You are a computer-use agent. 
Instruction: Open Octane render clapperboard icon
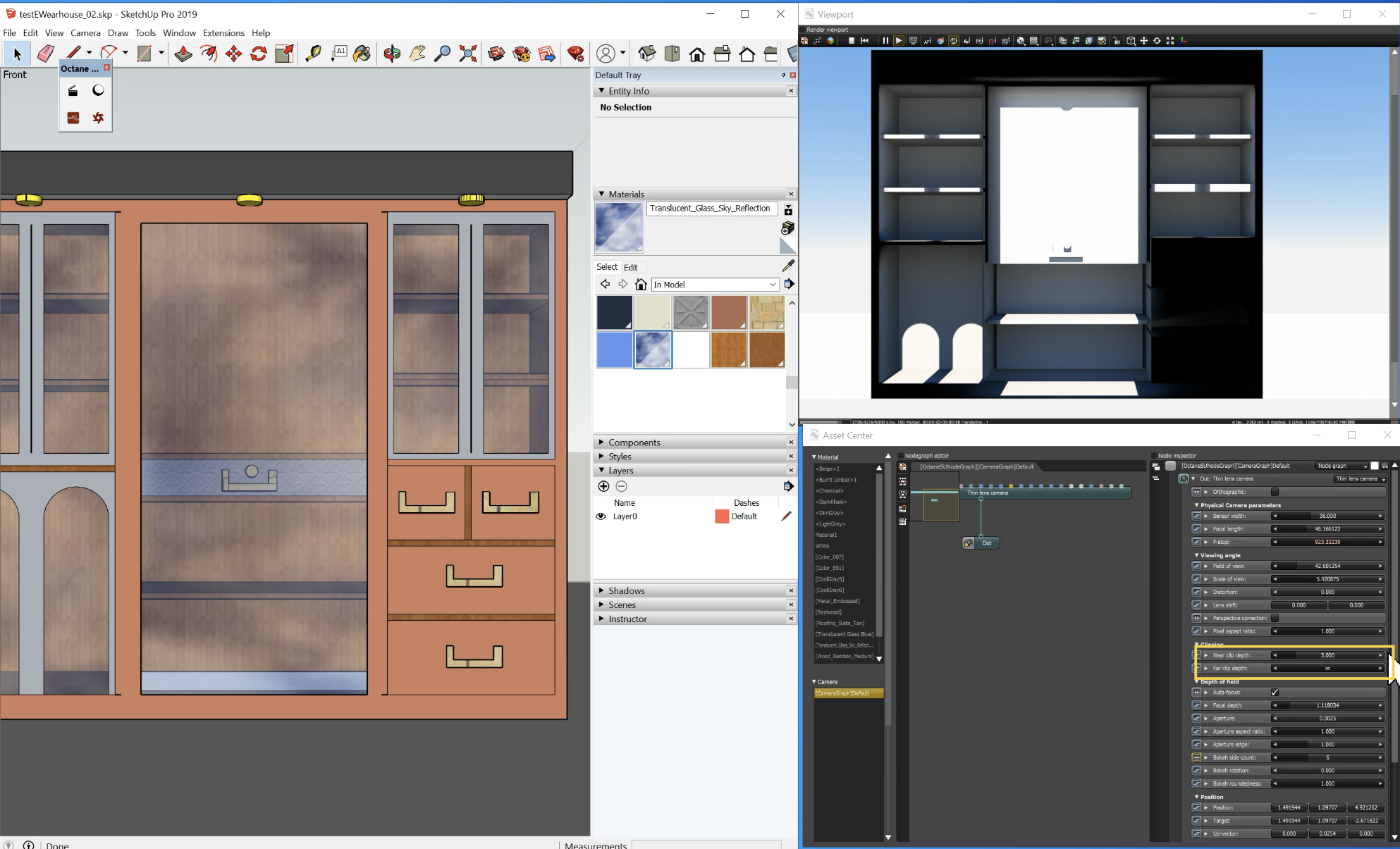tap(73, 91)
